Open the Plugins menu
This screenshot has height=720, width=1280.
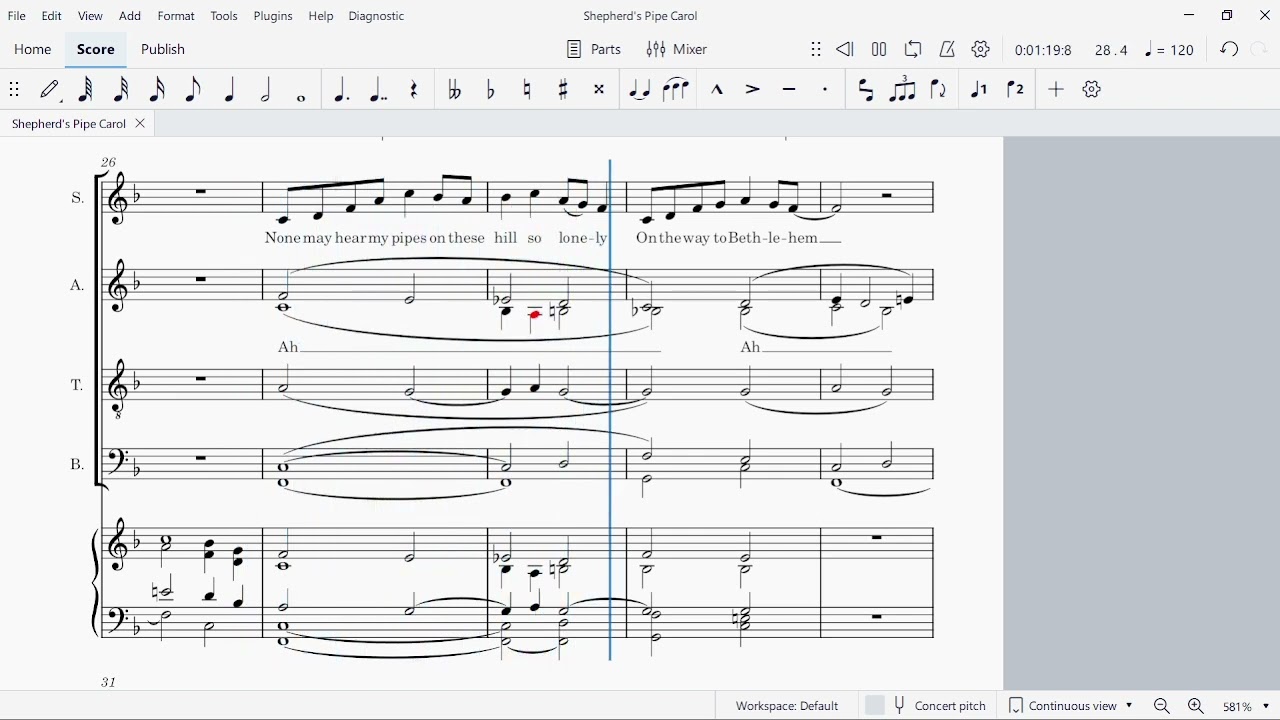[273, 16]
